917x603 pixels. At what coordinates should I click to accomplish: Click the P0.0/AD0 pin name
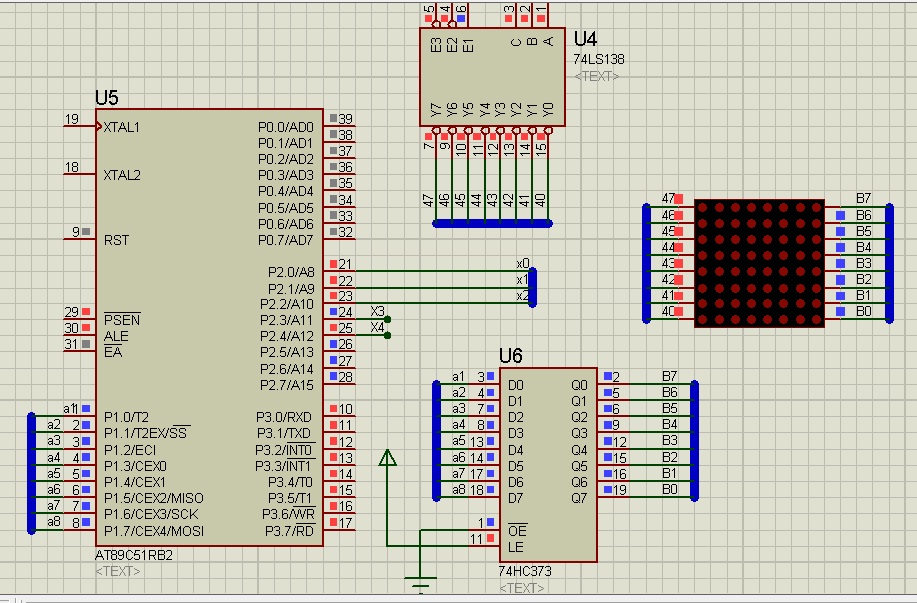point(286,128)
